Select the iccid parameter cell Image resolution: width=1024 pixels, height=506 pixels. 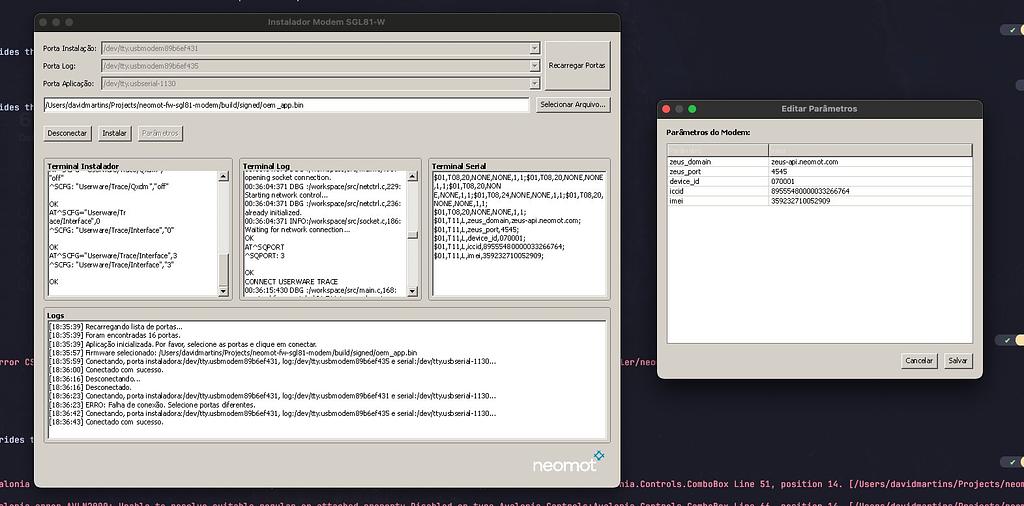(718, 191)
